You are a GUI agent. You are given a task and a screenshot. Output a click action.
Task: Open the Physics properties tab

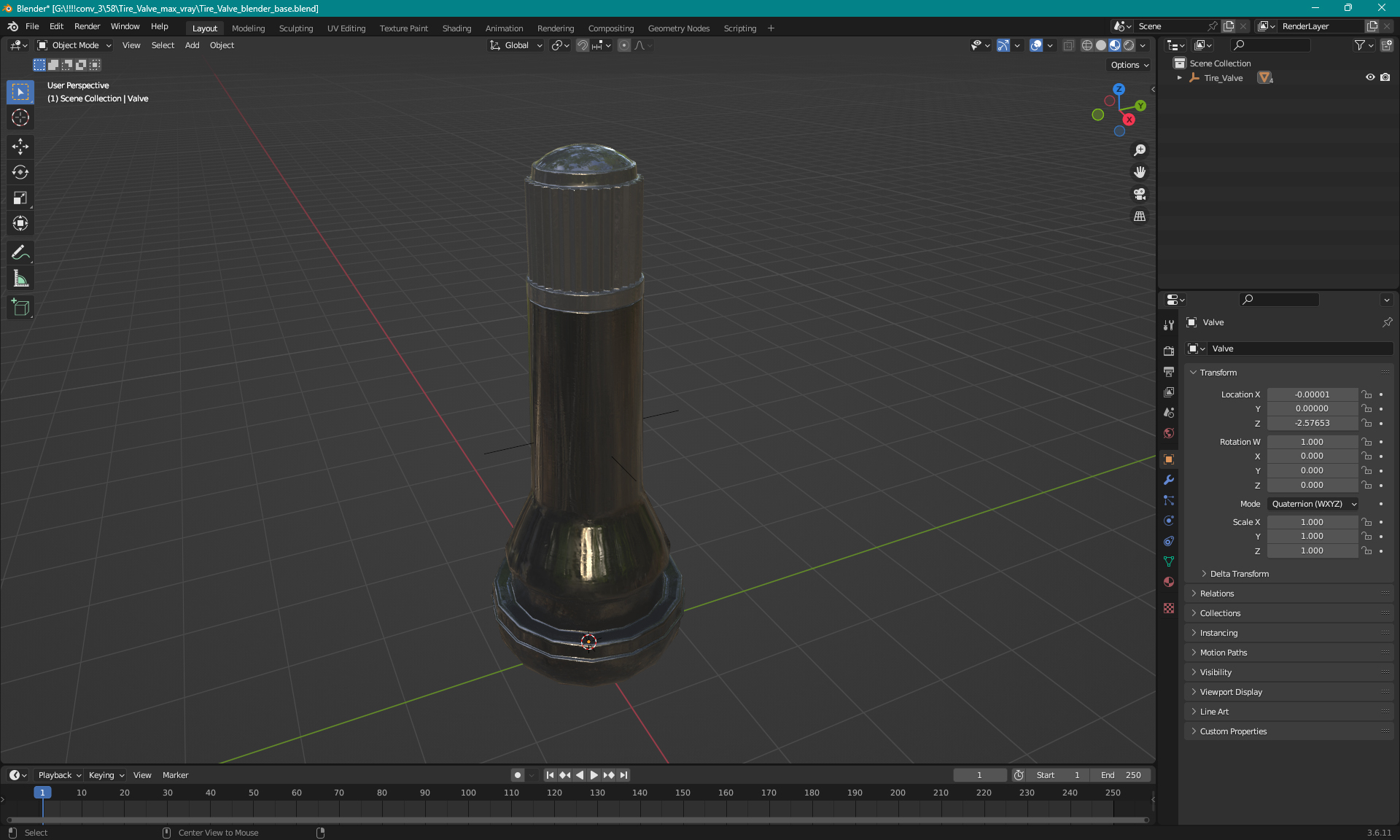pyautogui.click(x=1169, y=521)
